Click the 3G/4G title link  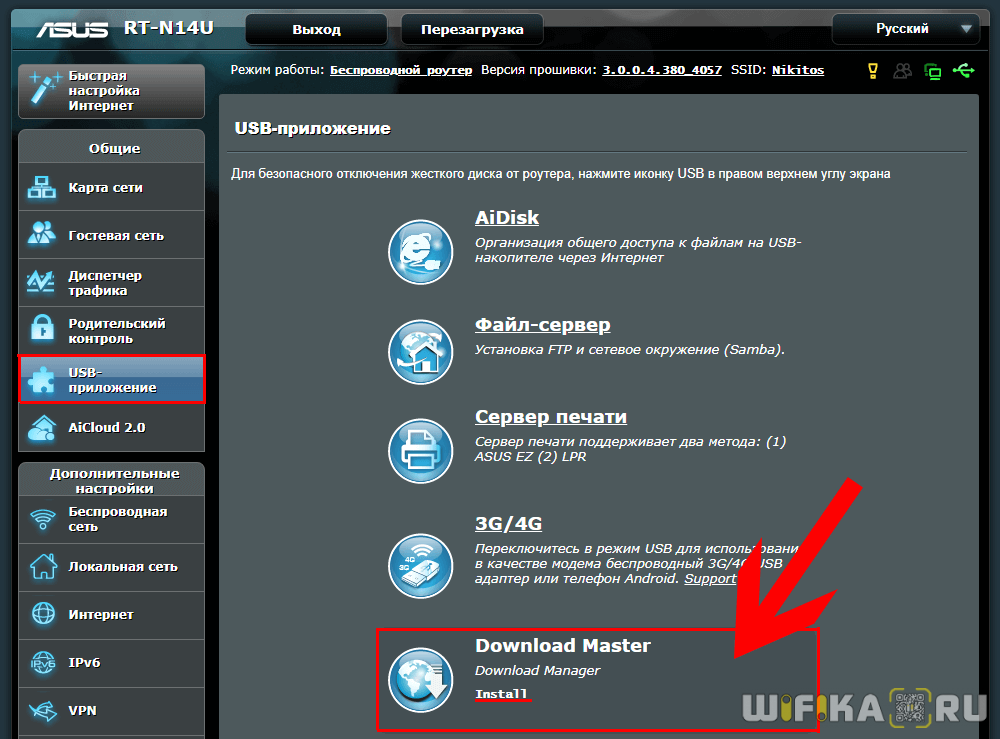(x=508, y=524)
